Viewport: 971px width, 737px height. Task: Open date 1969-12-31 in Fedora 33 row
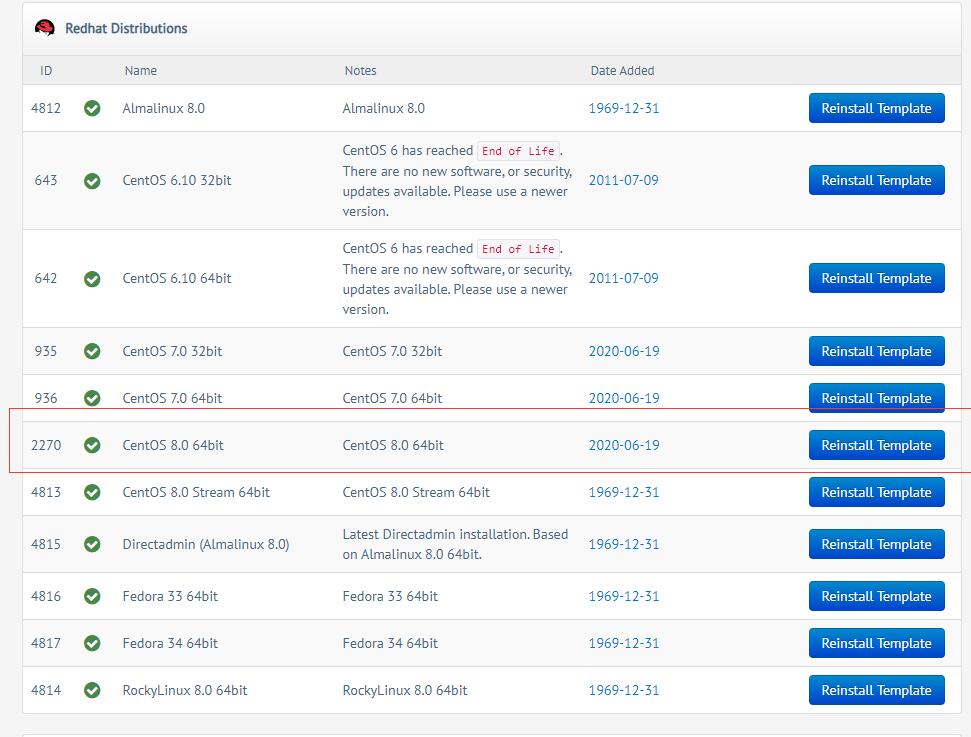pyautogui.click(x=624, y=596)
